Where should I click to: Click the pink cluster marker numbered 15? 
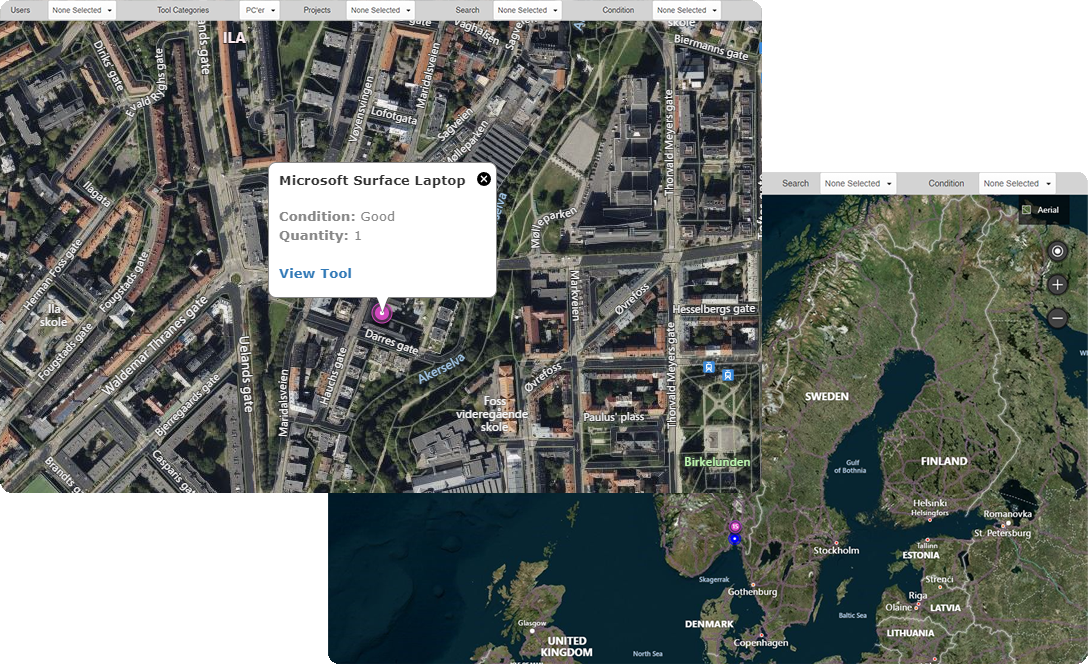(735, 527)
